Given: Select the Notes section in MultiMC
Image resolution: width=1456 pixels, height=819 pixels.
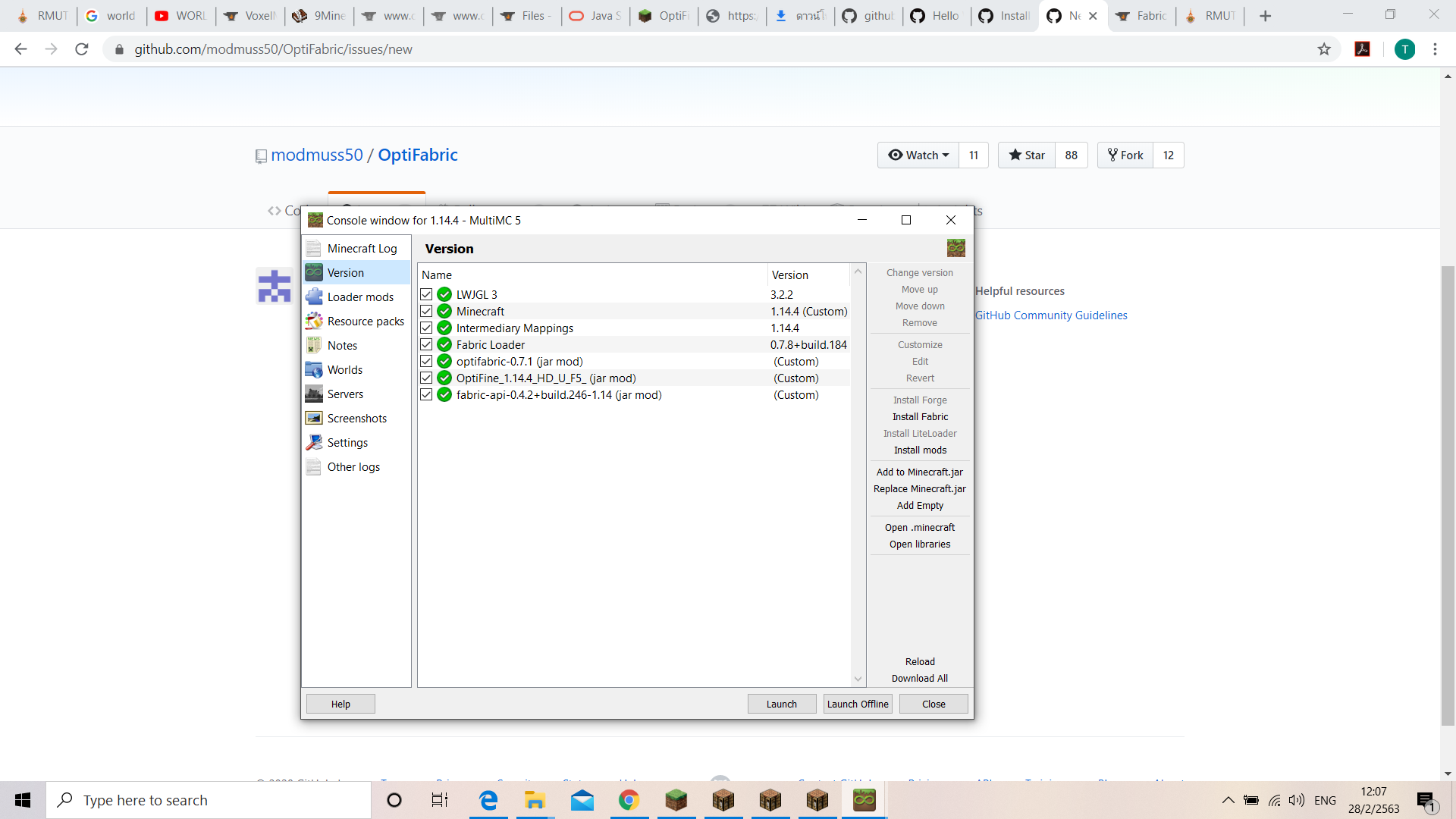Looking at the screenshot, I should pyautogui.click(x=343, y=345).
